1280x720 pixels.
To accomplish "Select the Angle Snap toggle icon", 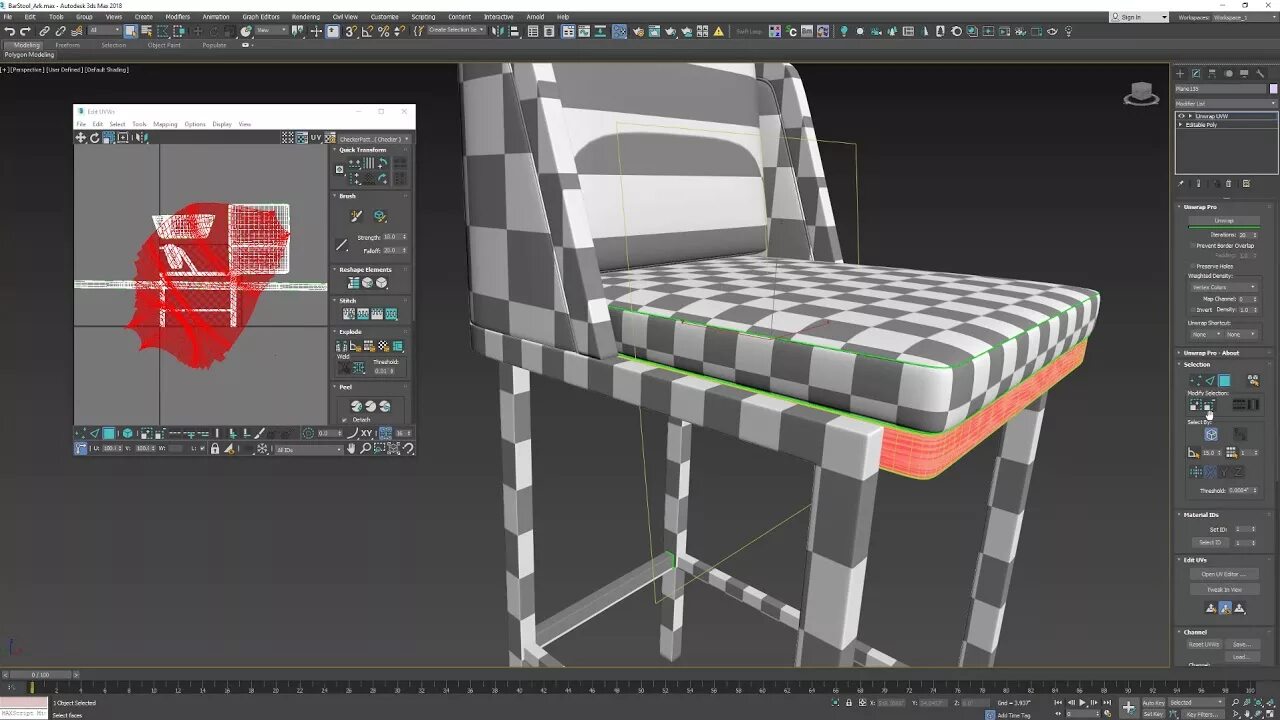I will (x=368, y=31).
